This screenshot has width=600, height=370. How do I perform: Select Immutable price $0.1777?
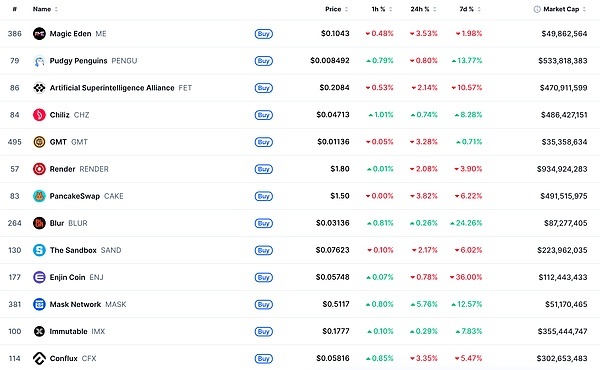coord(336,331)
